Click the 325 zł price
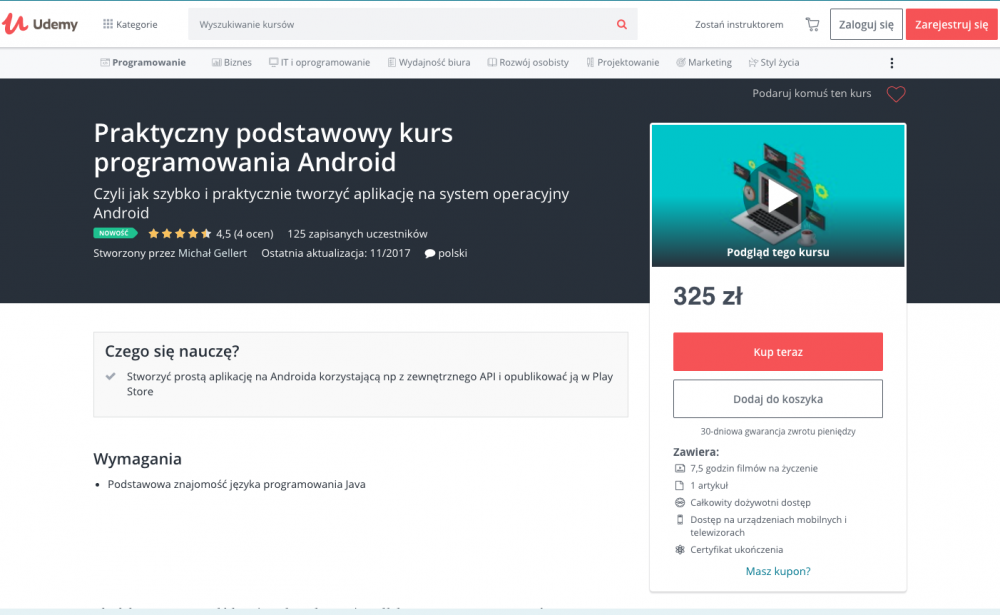Viewport: 1000px width, 615px height. pos(708,296)
